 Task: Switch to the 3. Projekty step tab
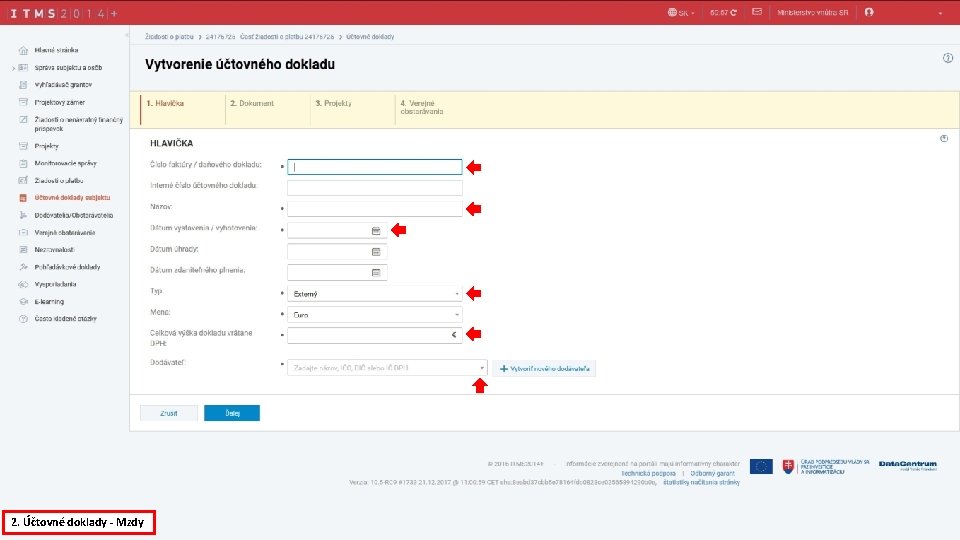[333, 103]
